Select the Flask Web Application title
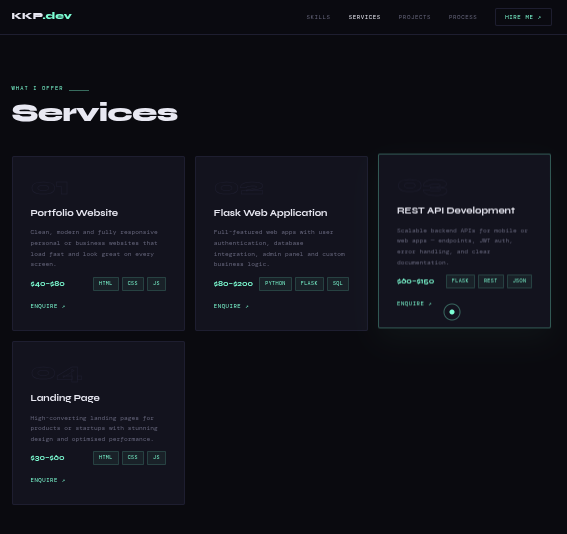567x534 pixels. click(270, 213)
